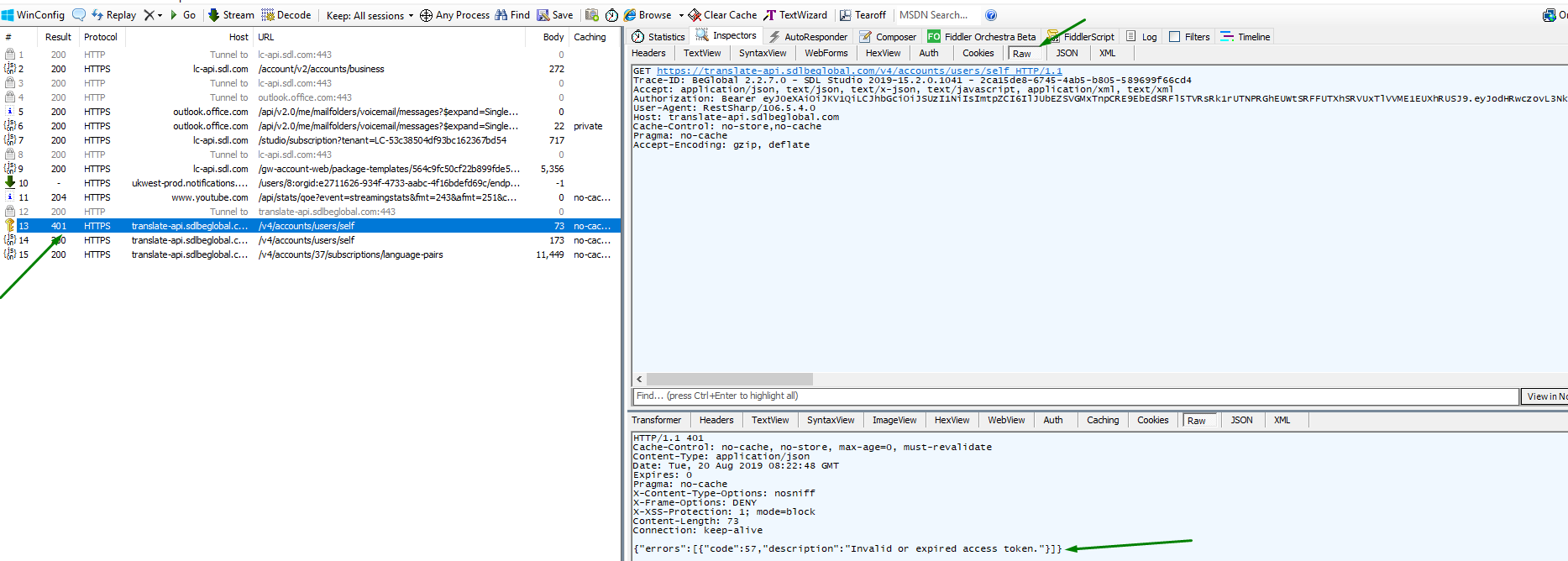Image resolution: width=1568 pixels, height=561 pixels.
Task: Select session 11 www.youtube.com row
Action: pos(311,197)
